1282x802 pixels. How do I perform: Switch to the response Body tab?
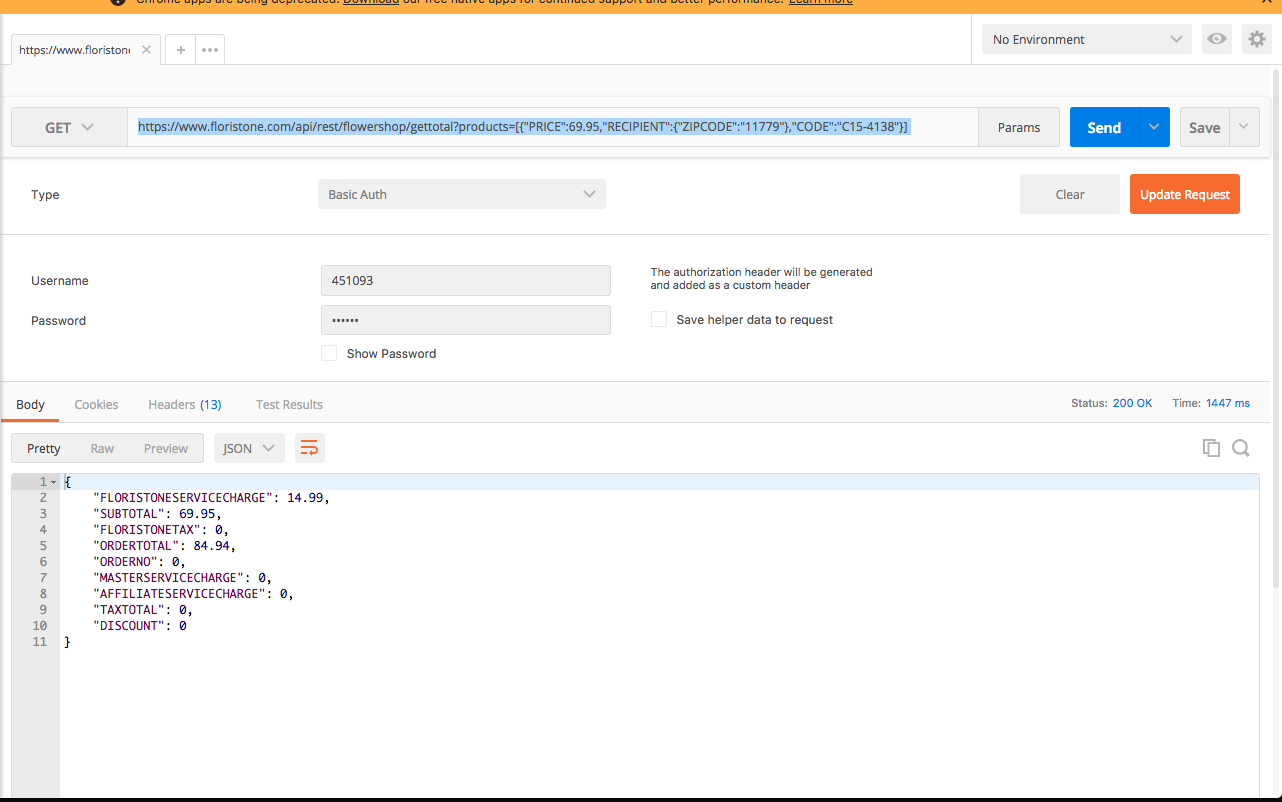click(30, 404)
